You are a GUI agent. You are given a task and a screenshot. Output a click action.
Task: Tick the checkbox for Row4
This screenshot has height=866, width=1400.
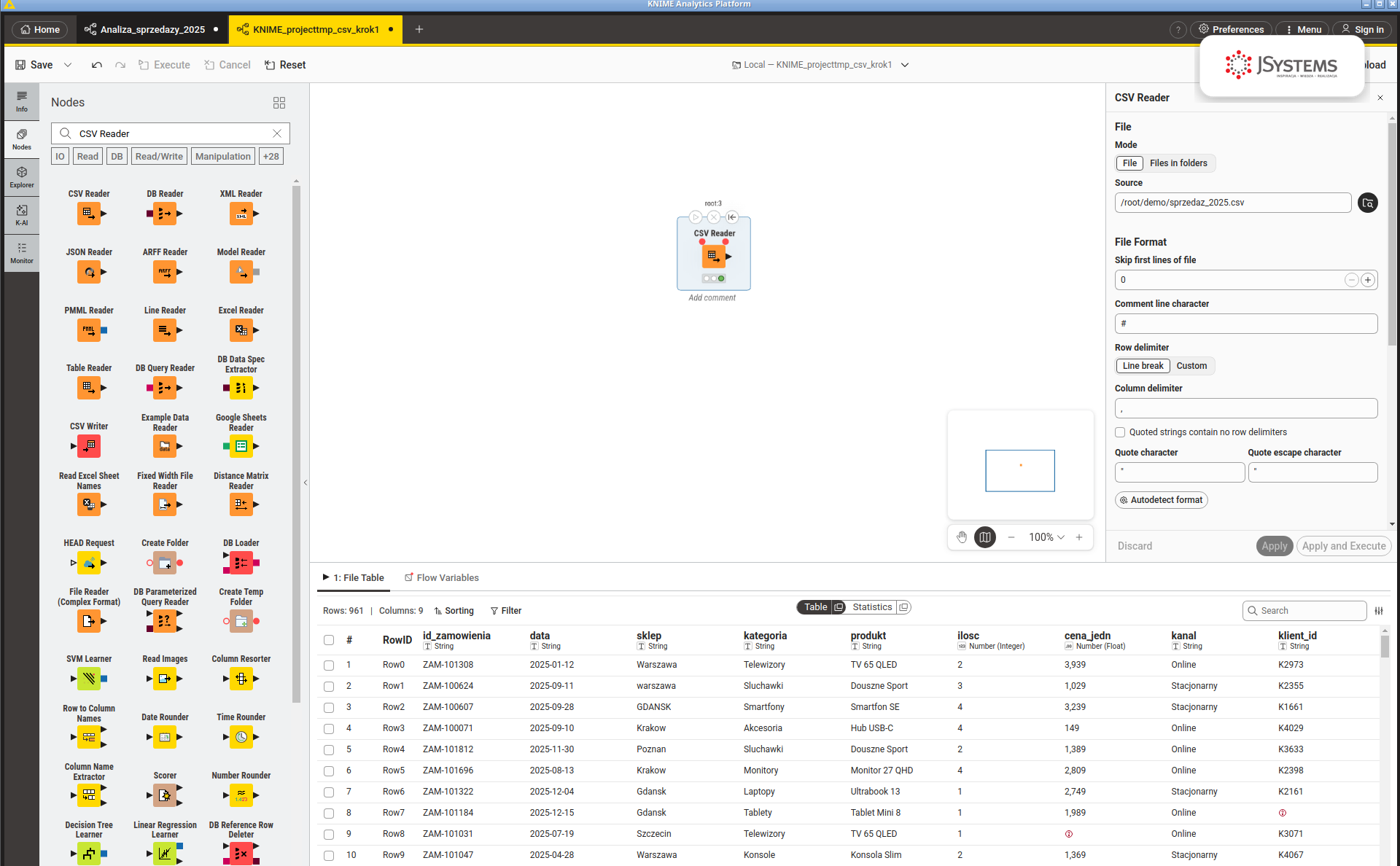(x=329, y=749)
